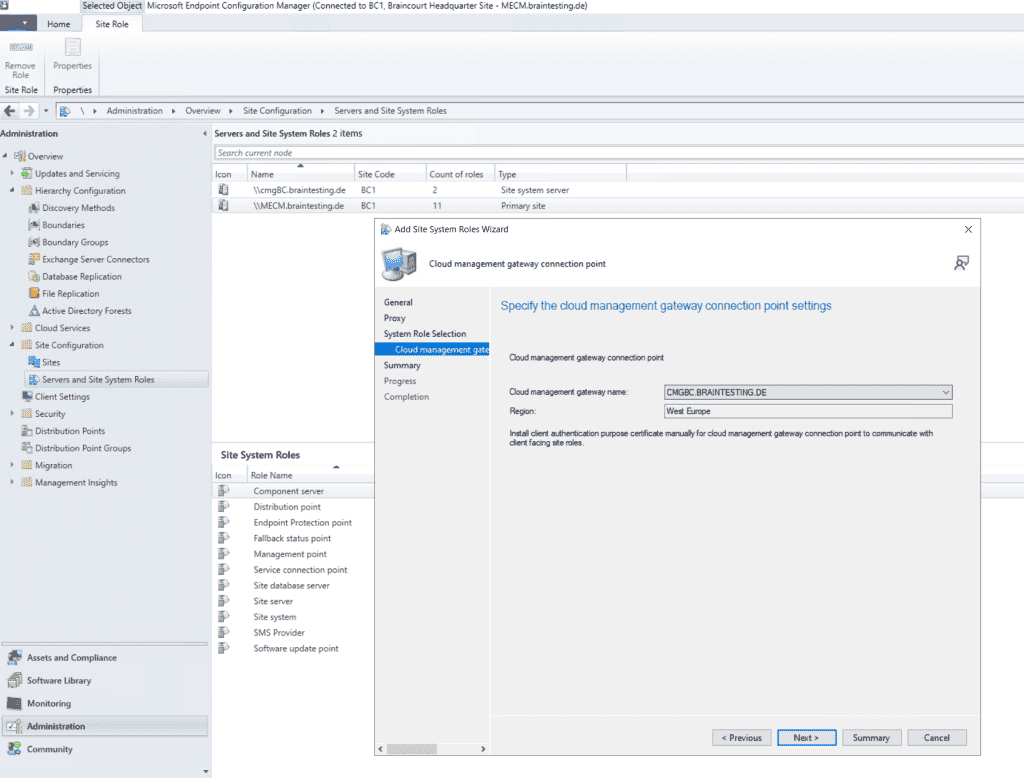Select the Component server role icon
1024x778 pixels.
(222, 490)
